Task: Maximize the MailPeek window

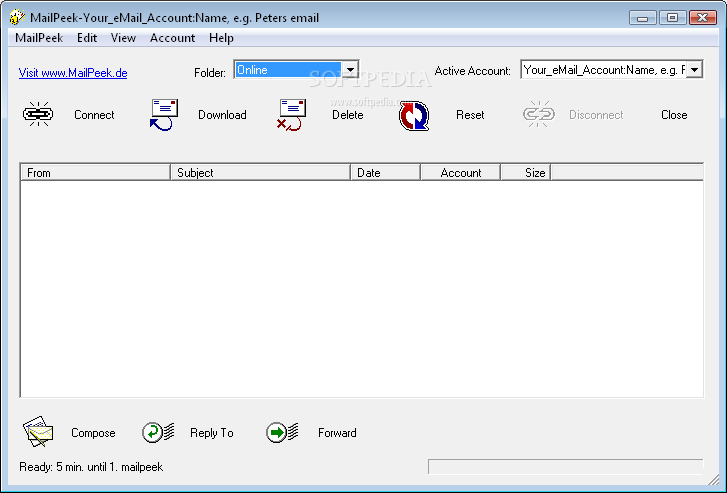Action: pos(672,18)
